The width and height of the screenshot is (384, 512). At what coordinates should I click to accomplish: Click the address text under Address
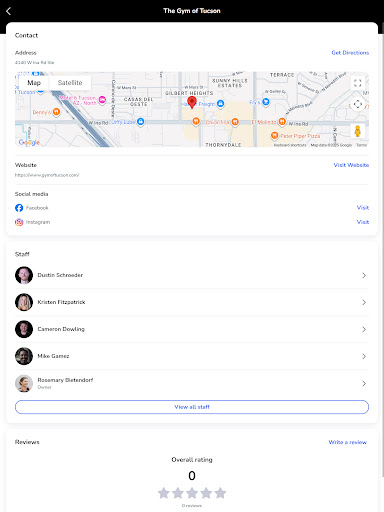click(34, 62)
